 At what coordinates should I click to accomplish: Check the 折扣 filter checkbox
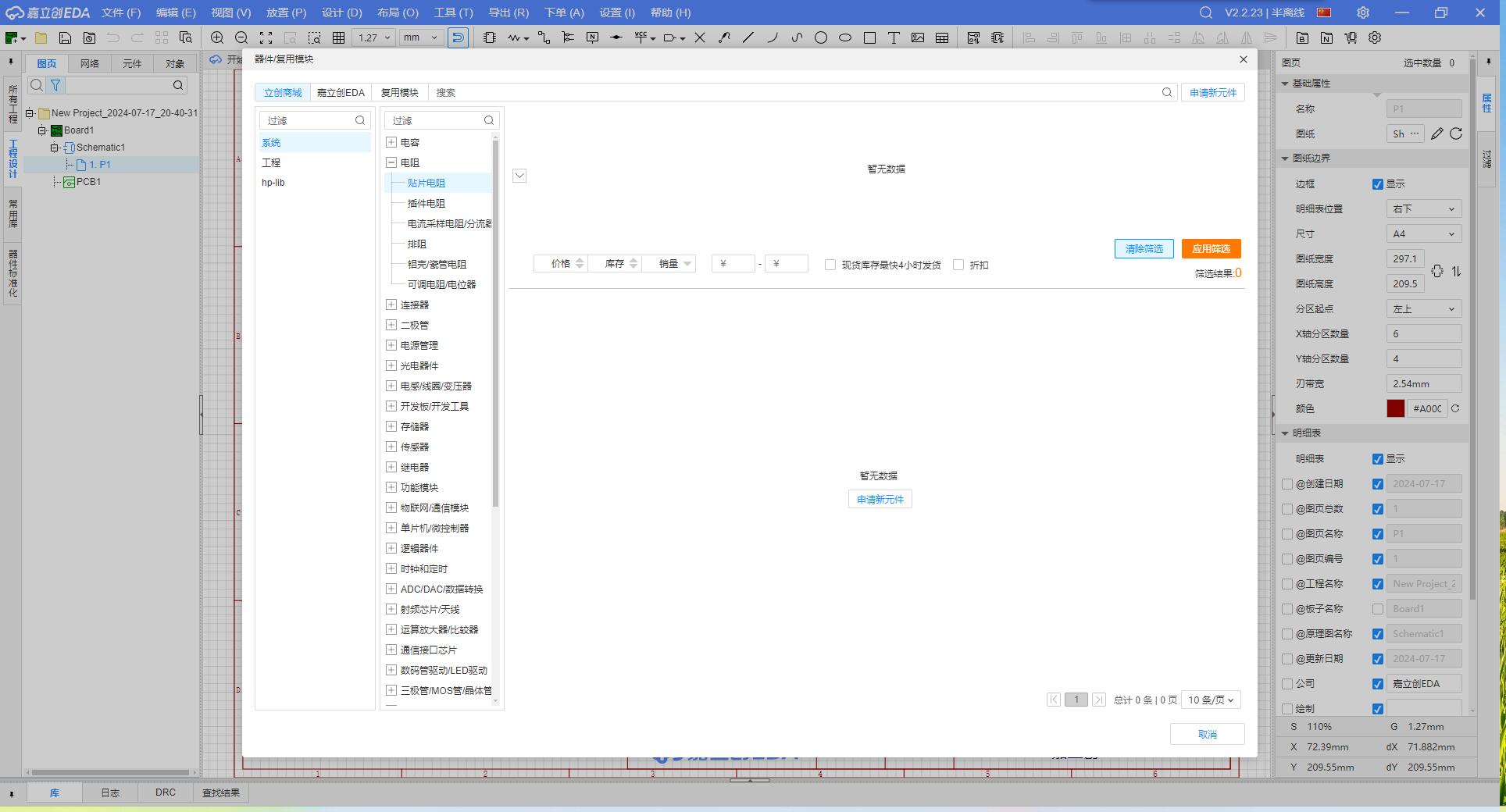(958, 265)
